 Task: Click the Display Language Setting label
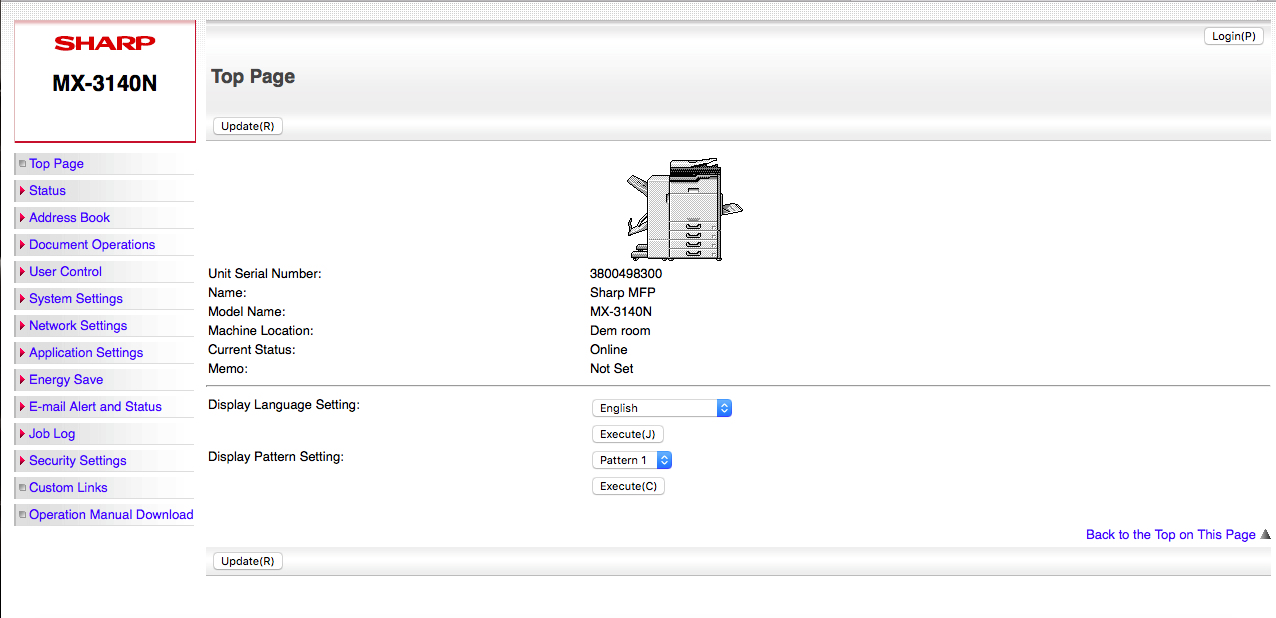click(284, 404)
